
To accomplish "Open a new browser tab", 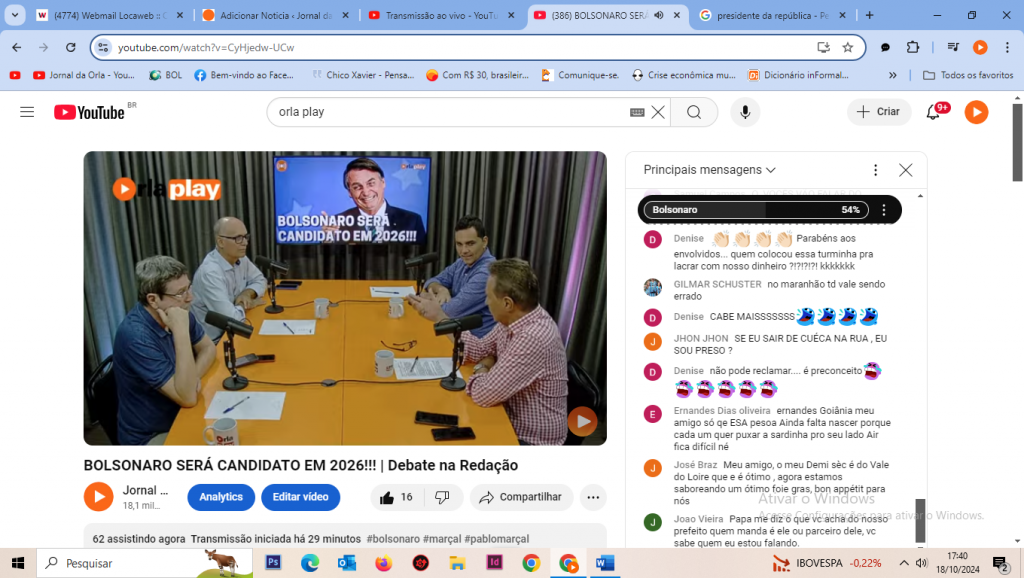I will click(869, 15).
